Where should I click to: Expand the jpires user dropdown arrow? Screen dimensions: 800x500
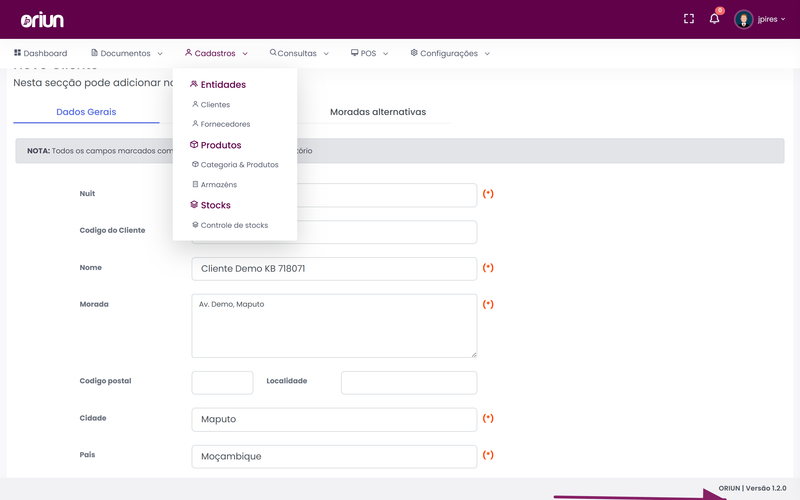coord(783,19)
